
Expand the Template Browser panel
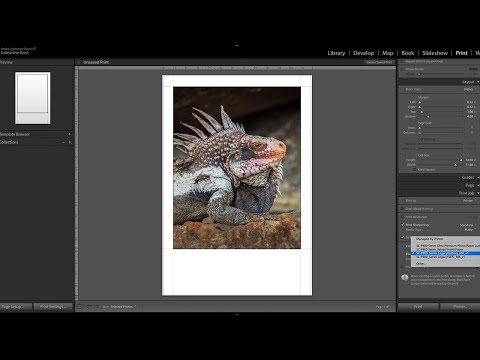15,134
